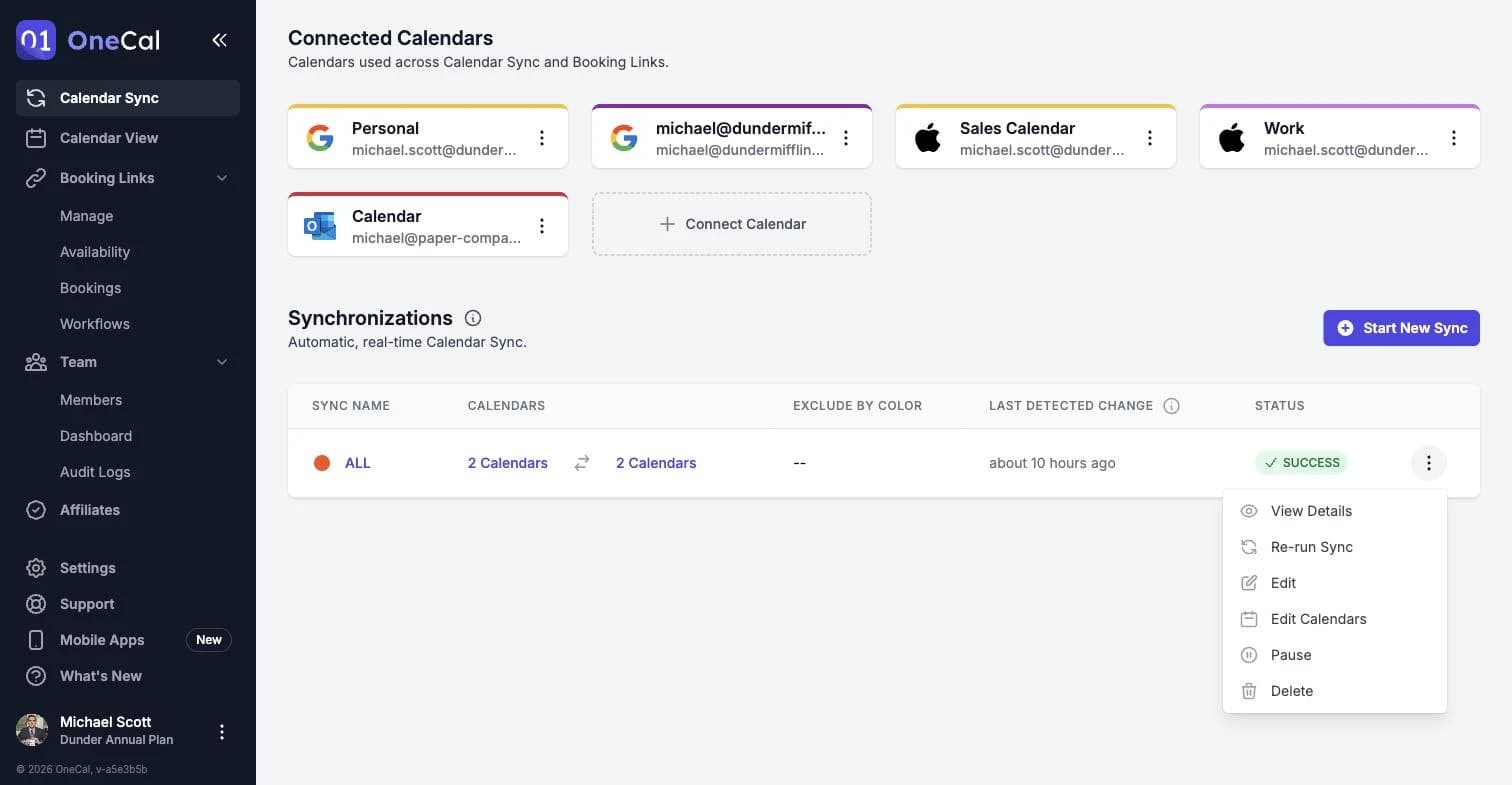Click Last Detected Change info icon
Image resolution: width=1512 pixels, height=785 pixels.
[1172, 406]
